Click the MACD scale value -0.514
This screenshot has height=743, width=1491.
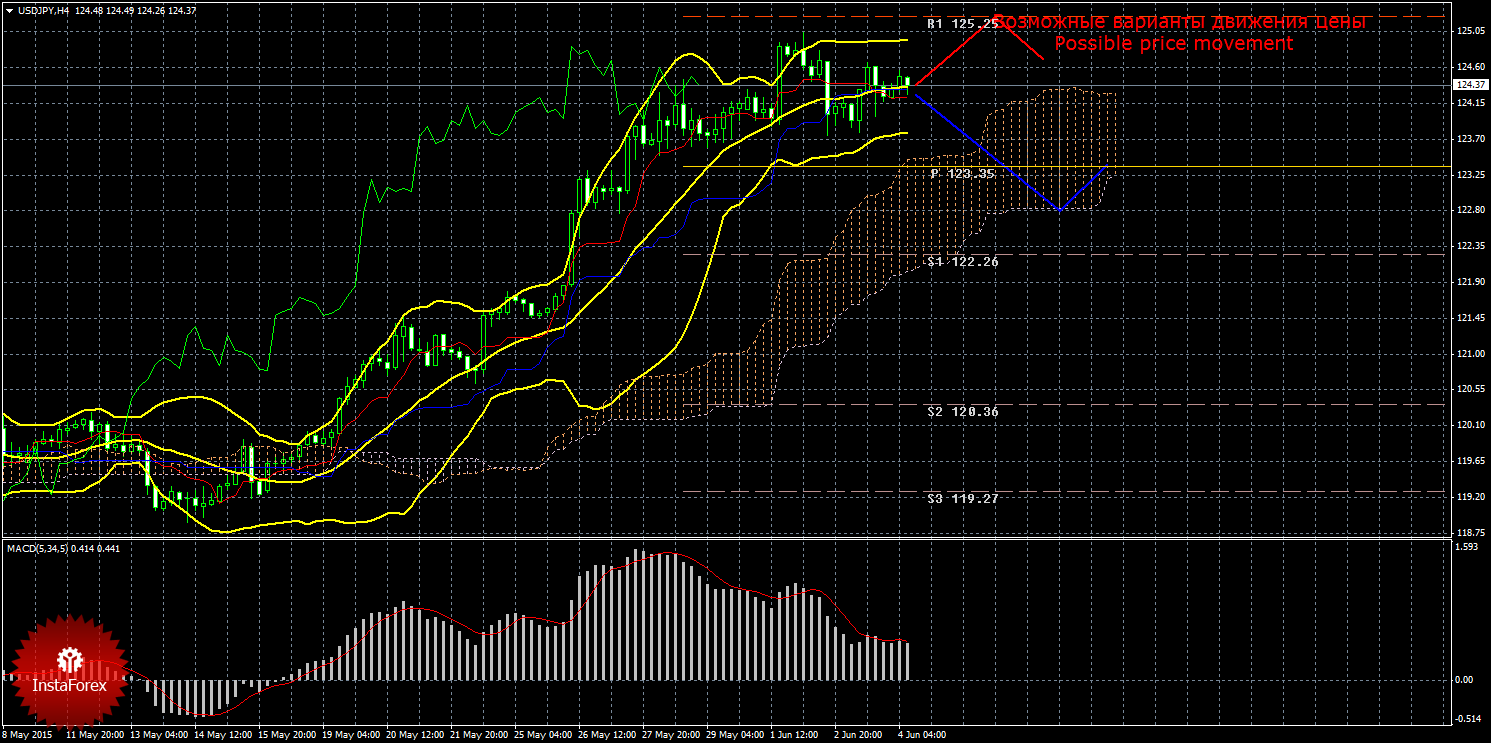click(1468, 719)
